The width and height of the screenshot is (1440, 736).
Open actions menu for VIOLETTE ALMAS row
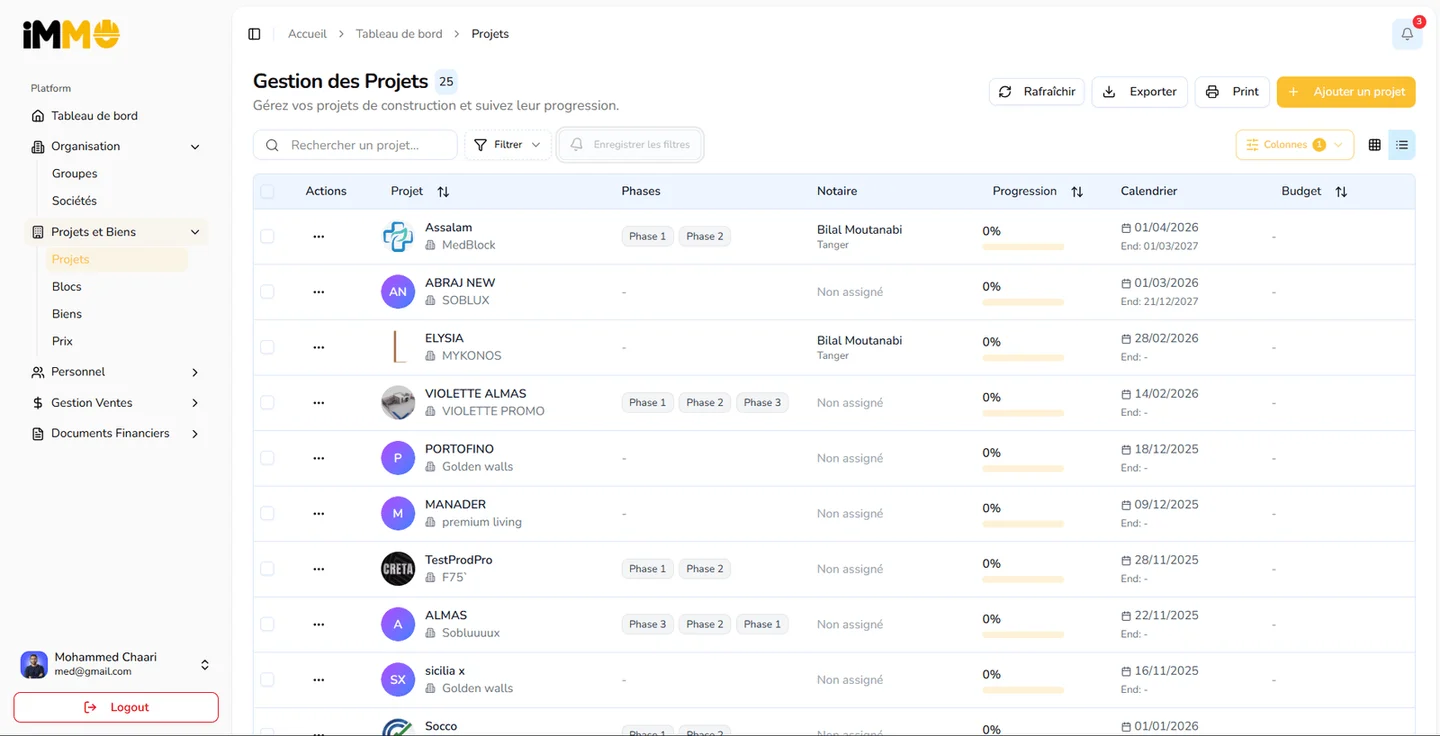(x=318, y=403)
